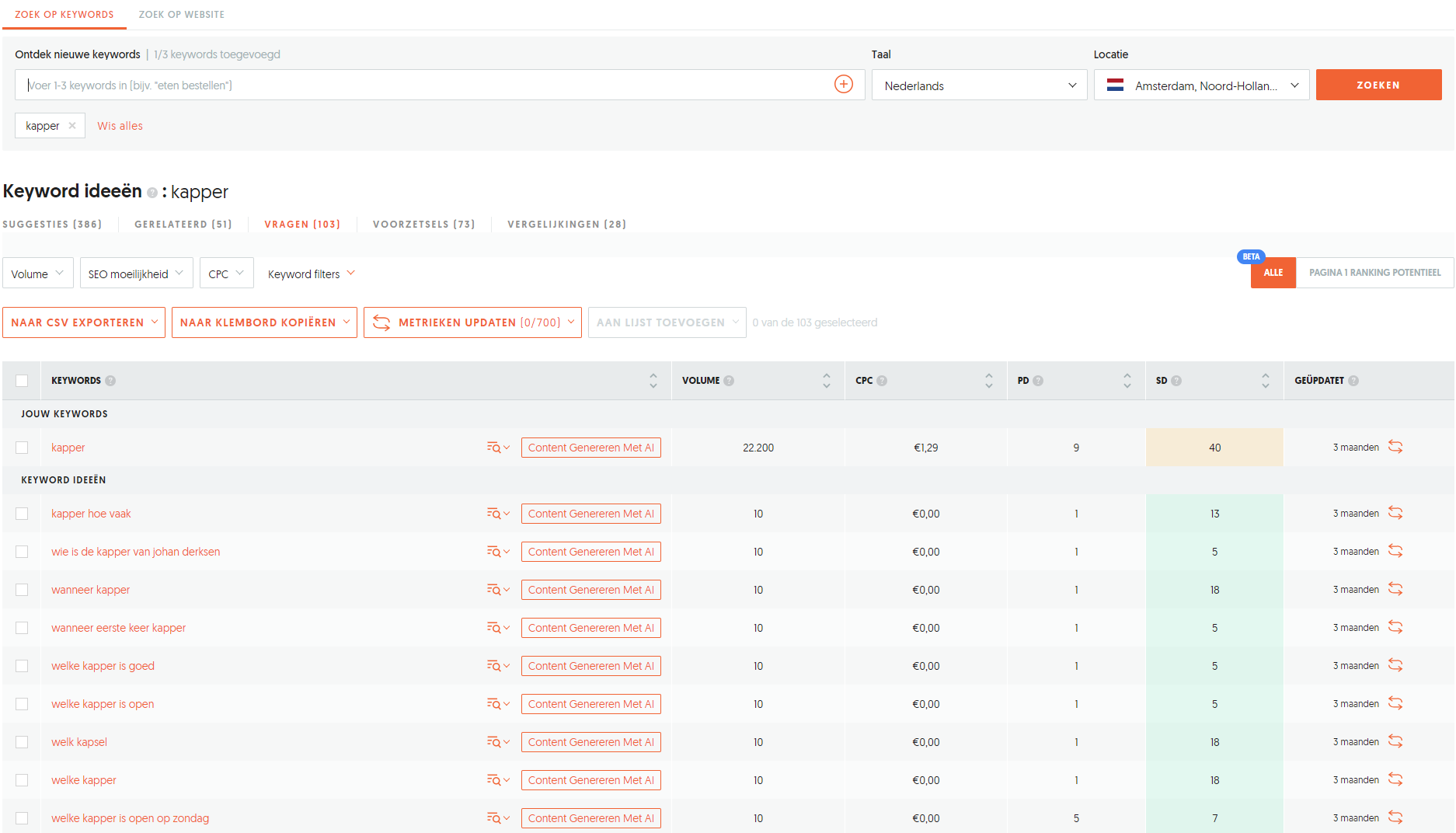Refresh icon for welke kapper is open op zondag
The image size is (1456, 833).
[x=1395, y=817]
